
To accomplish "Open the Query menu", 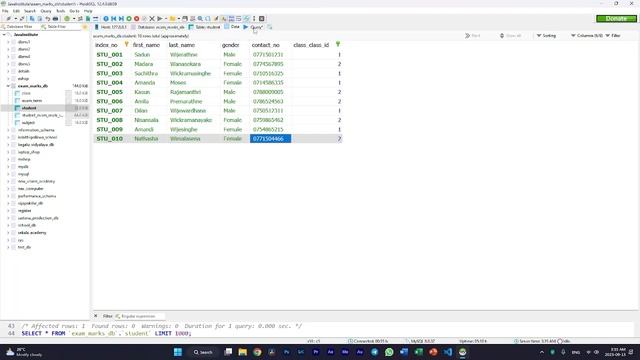I will pos(46,11).
